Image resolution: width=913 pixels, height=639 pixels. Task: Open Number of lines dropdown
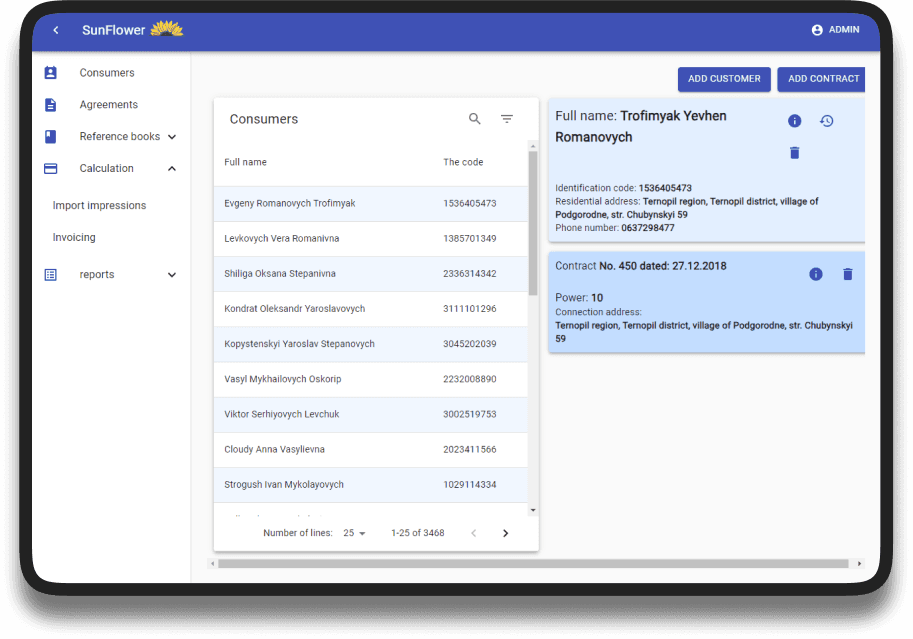pos(354,533)
